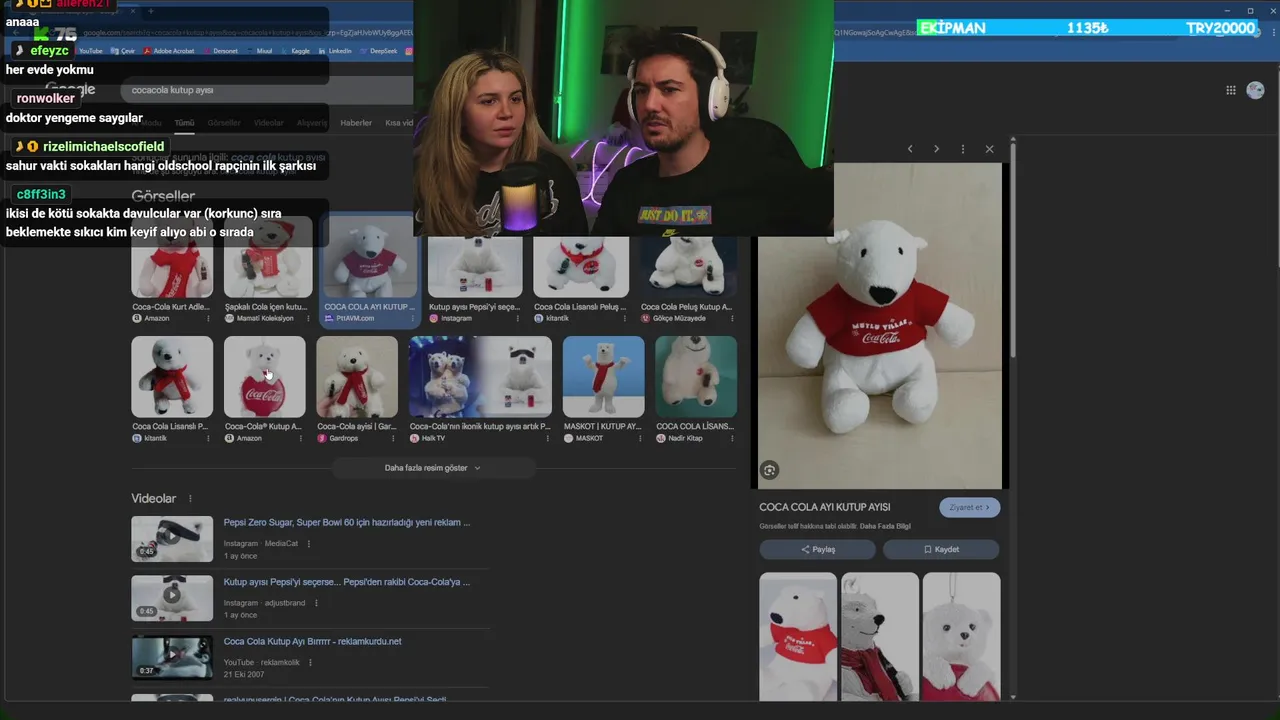Open options for Coca-Cola Kurt Adle Amazon image
1280x720 pixels.
(208, 318)
